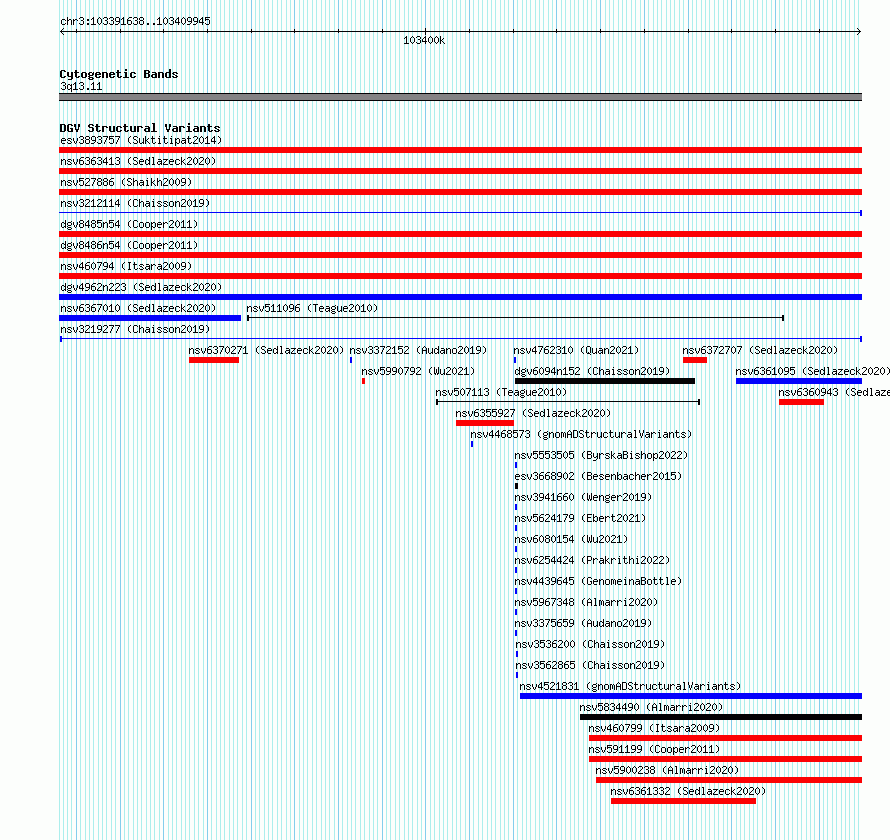Image resolution: width=890 pixels, height=840 pixels.
Task: Open nsv460794 (Itsara2009) variant details
Action: [x=126, y=266]
